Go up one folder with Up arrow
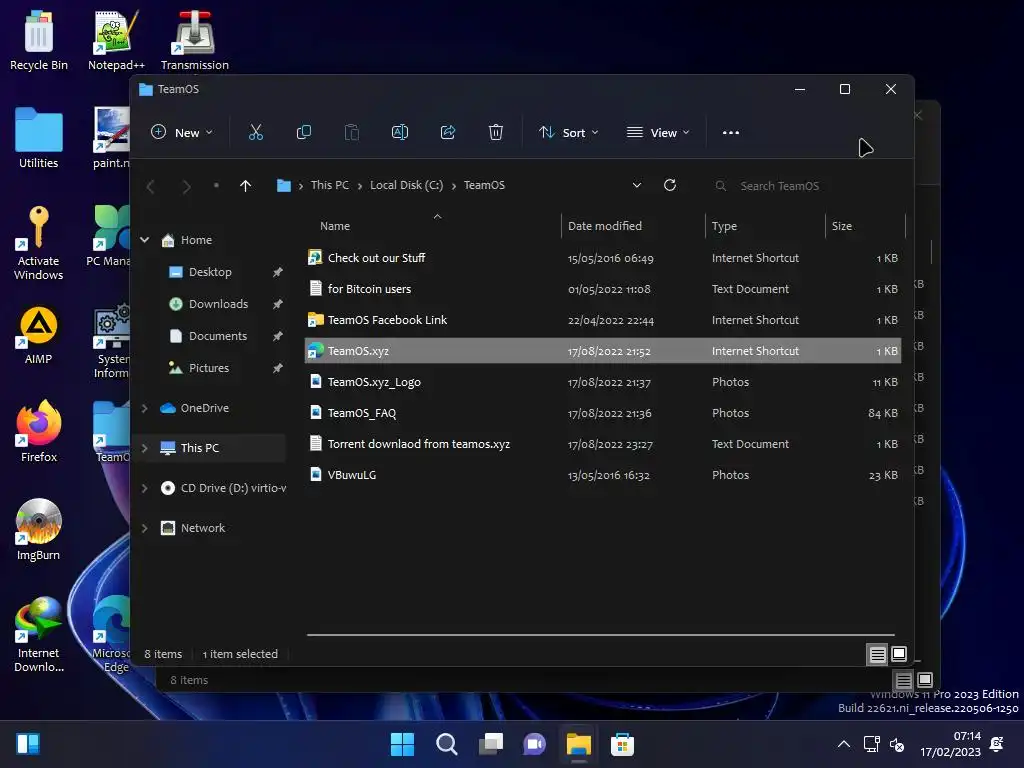This screenshot has height=768, width=1024. pos(246,186)
